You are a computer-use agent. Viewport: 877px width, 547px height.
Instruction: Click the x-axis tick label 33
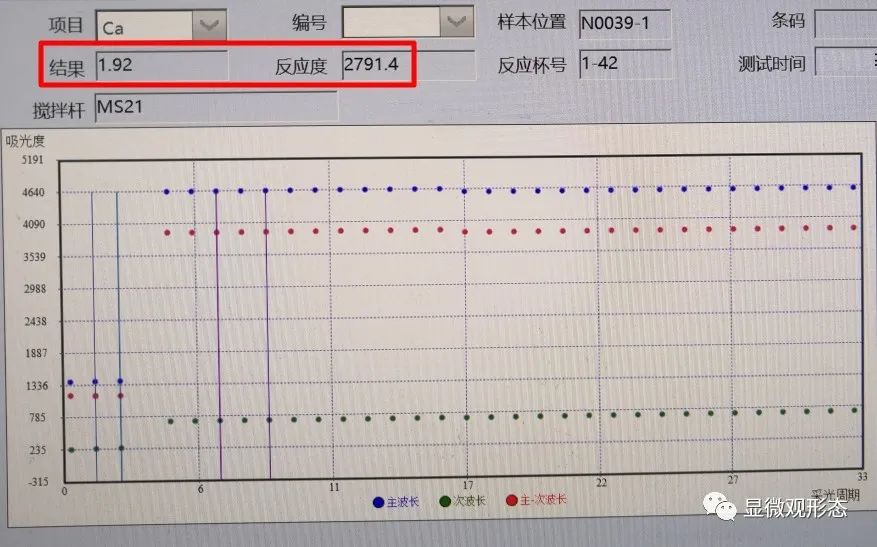tap(862, 477)
